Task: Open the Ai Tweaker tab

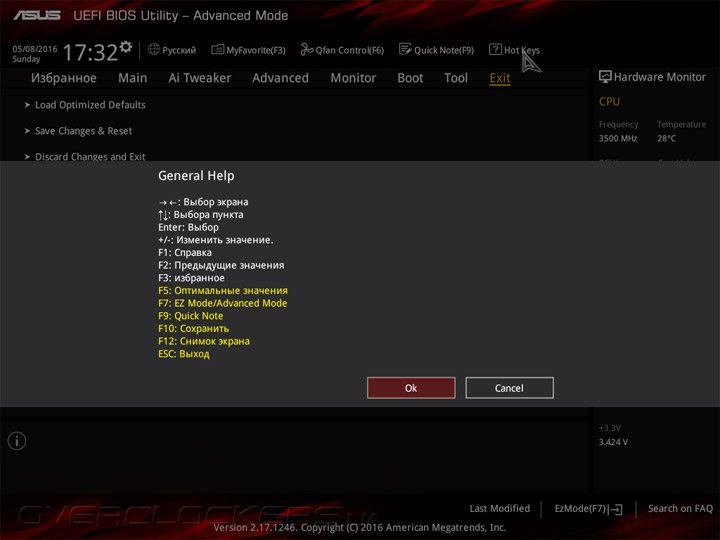Action: pyautogui.click(x=200, y=78)
